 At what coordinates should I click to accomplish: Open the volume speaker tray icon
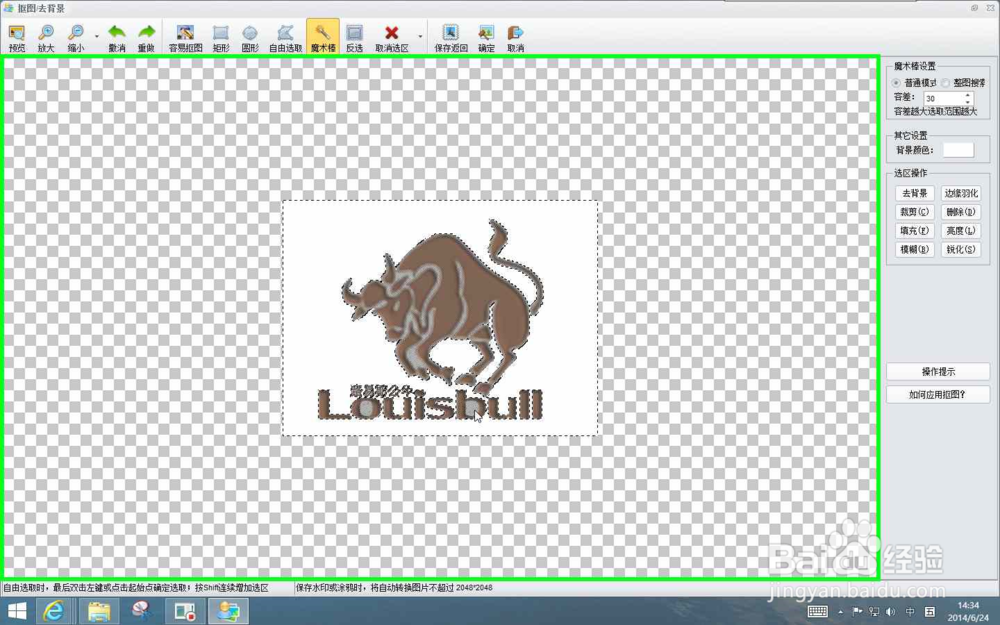click(891, 612)
